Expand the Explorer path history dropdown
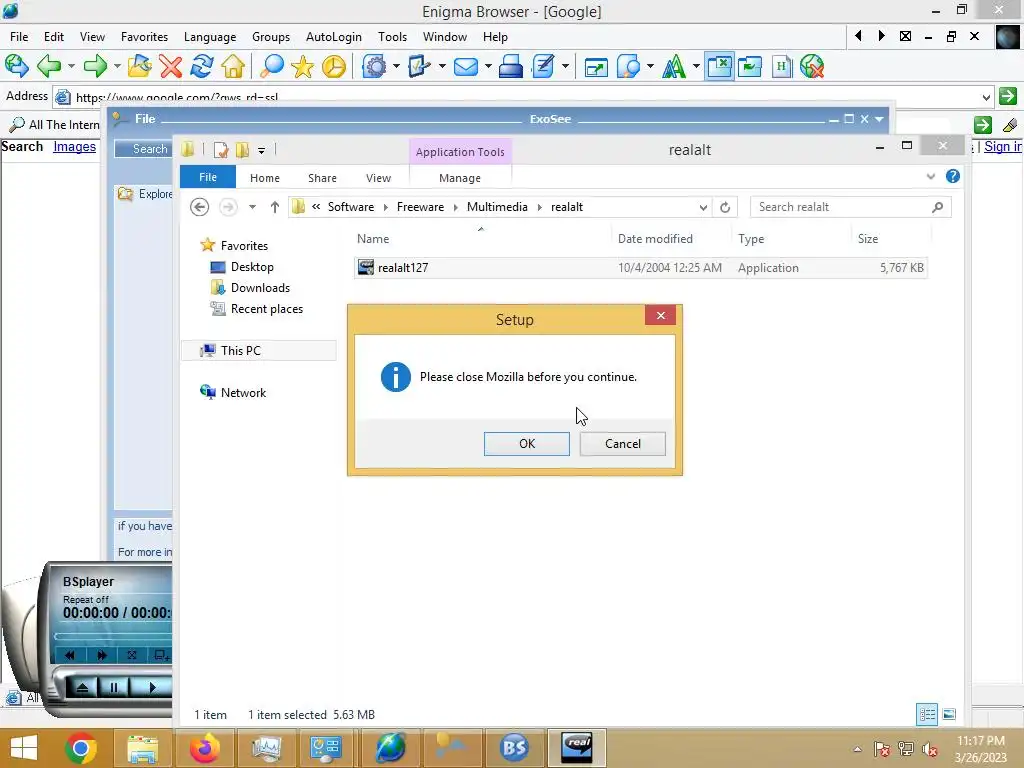The height and width of the screenshot is (768, 1024). [703, 207]
